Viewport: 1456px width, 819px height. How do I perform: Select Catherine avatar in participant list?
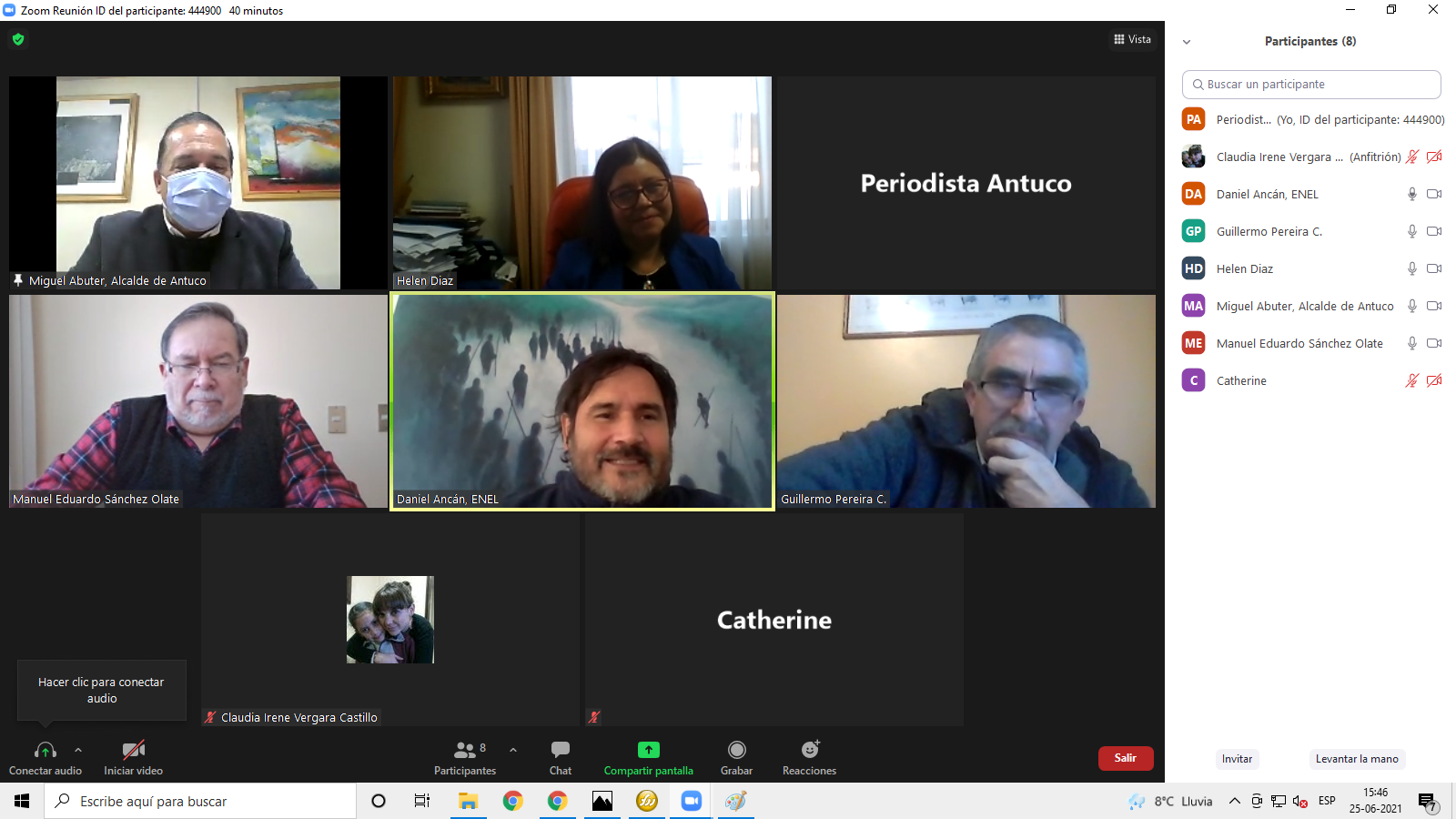1193,380
